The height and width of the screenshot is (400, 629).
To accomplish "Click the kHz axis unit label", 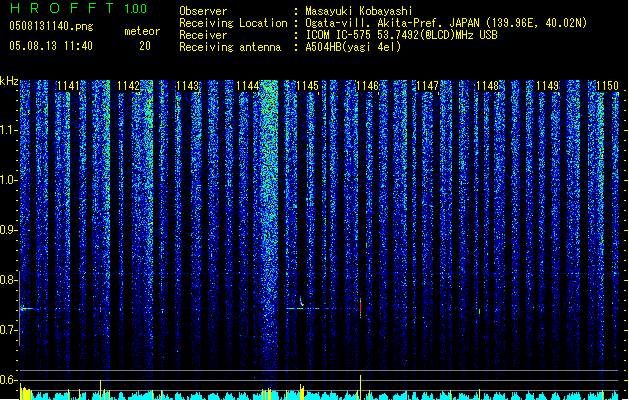I will 9,81.
